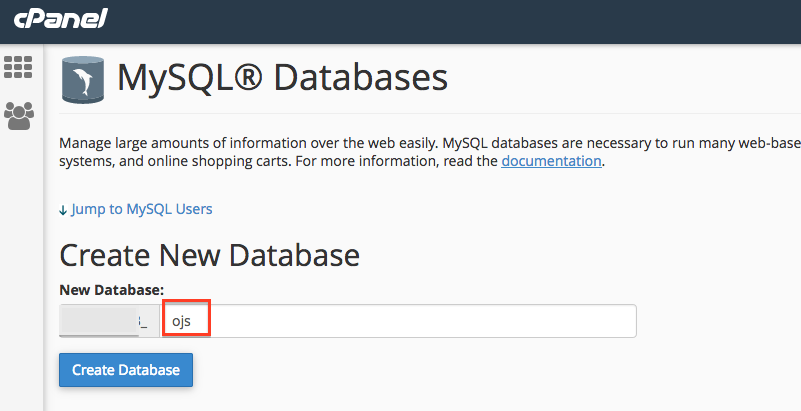This screenshot has width=801, height=411.
Task: Click the New Database field label
Action: pyautogui.click(x=111, y=289)
